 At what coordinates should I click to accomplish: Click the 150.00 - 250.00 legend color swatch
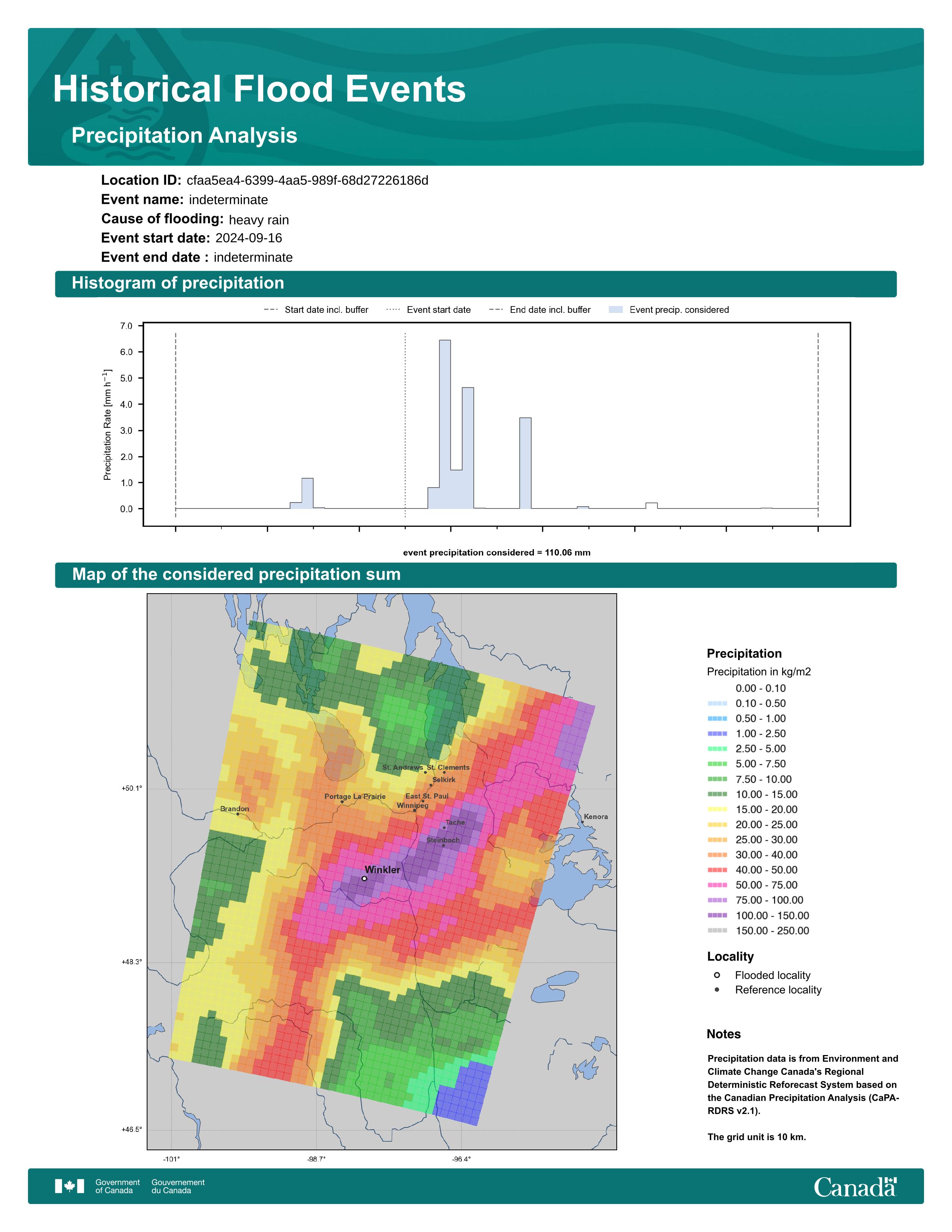click(x=718, y=931)
